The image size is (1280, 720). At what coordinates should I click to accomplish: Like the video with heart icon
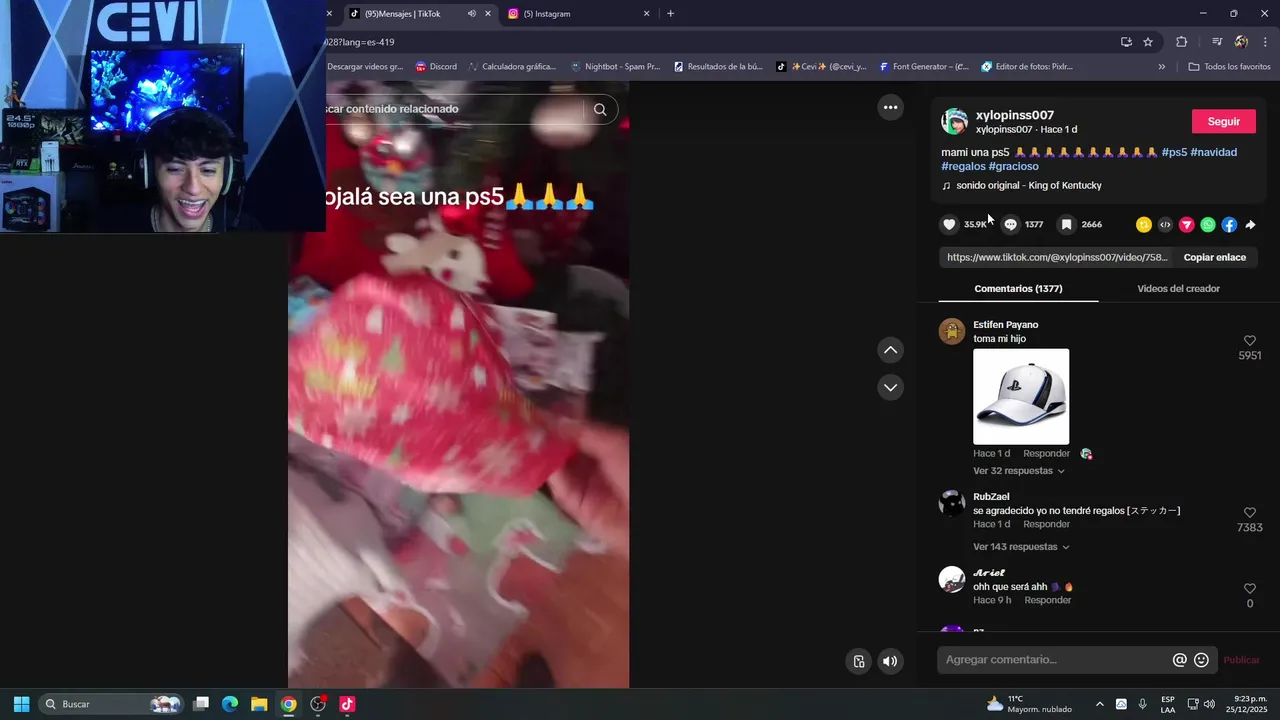[950, 225]
